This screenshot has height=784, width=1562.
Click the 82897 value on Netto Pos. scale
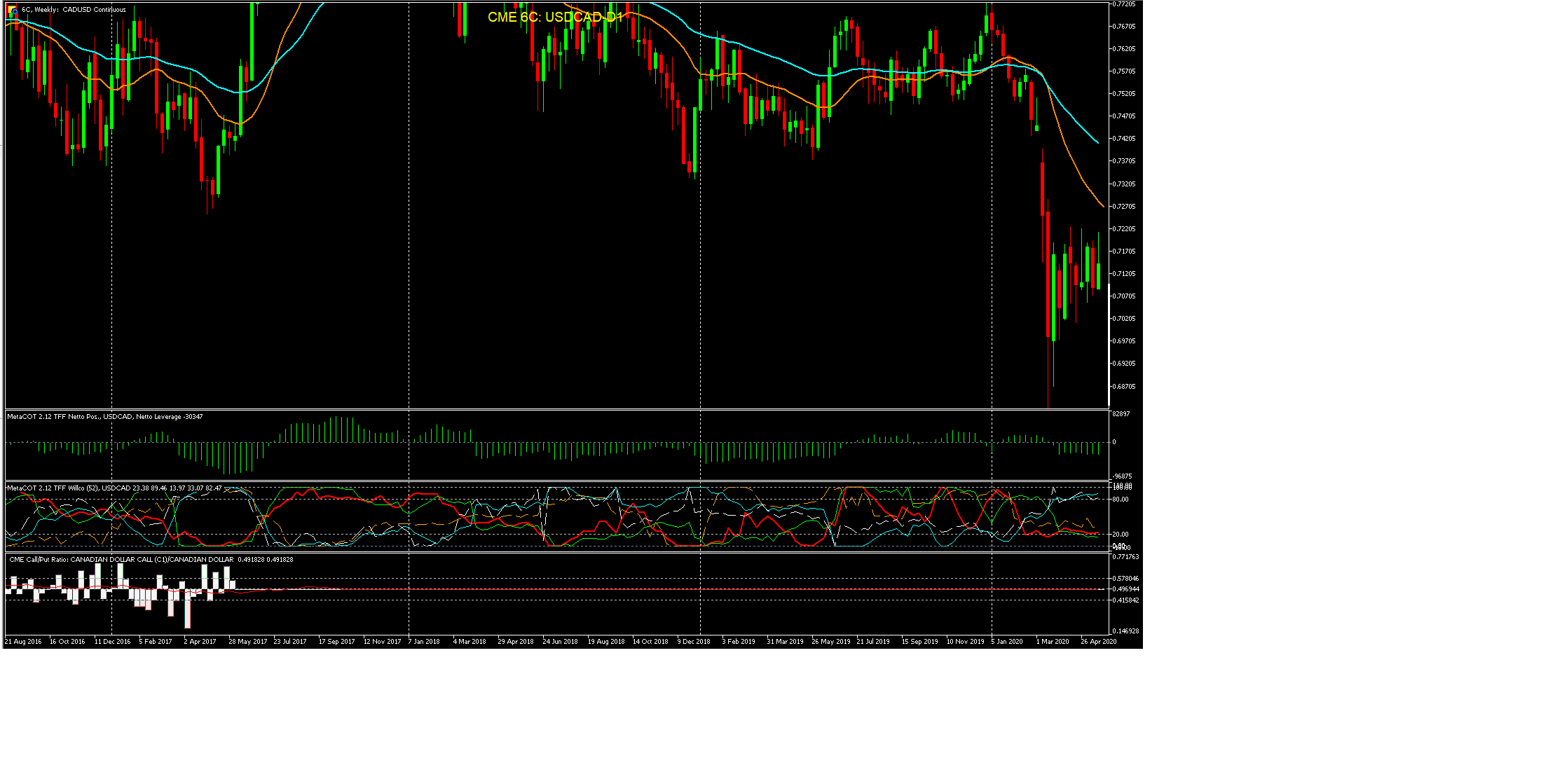1121,414
